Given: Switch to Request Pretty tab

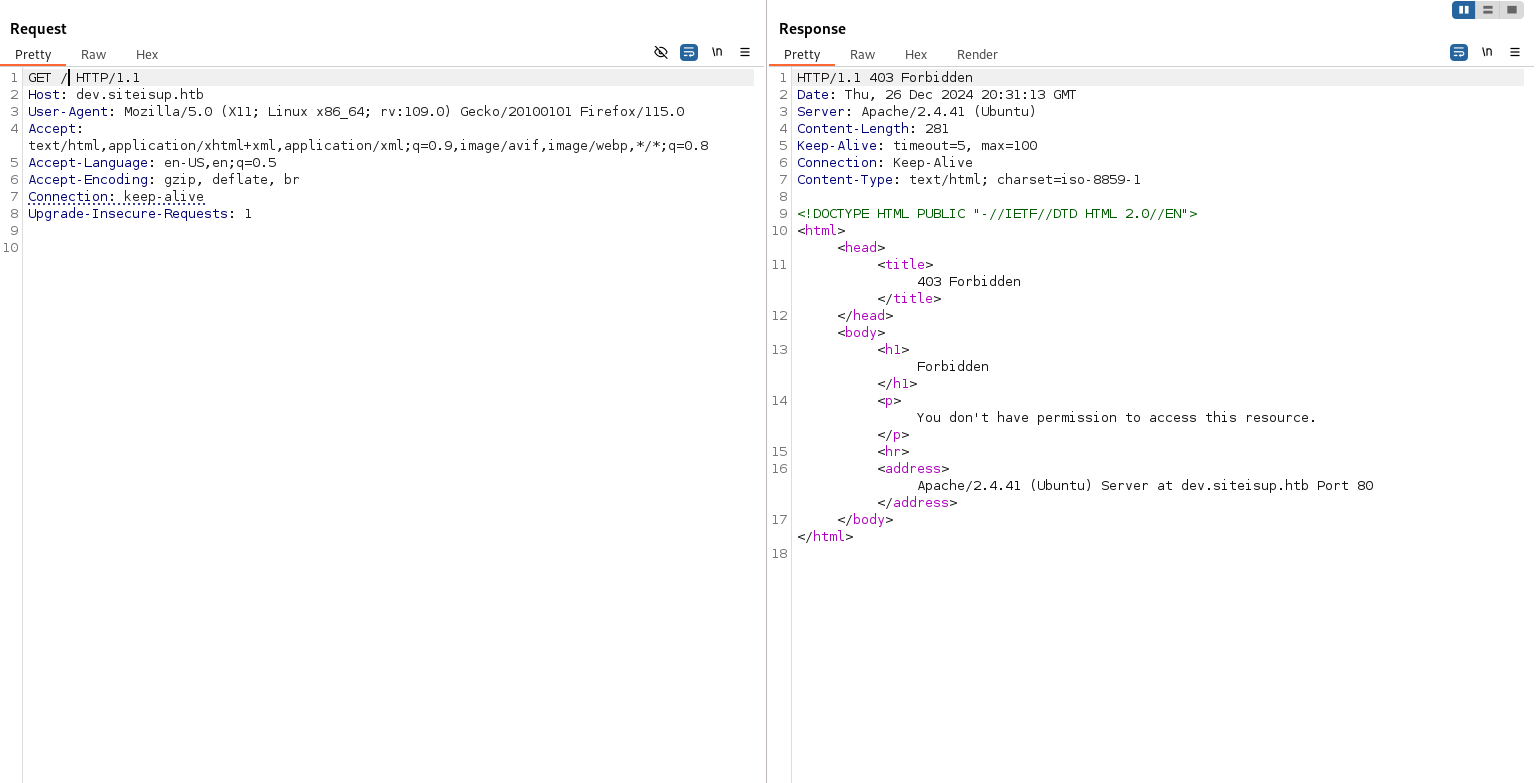Looking at the screenshot, I should pos(33,54).
